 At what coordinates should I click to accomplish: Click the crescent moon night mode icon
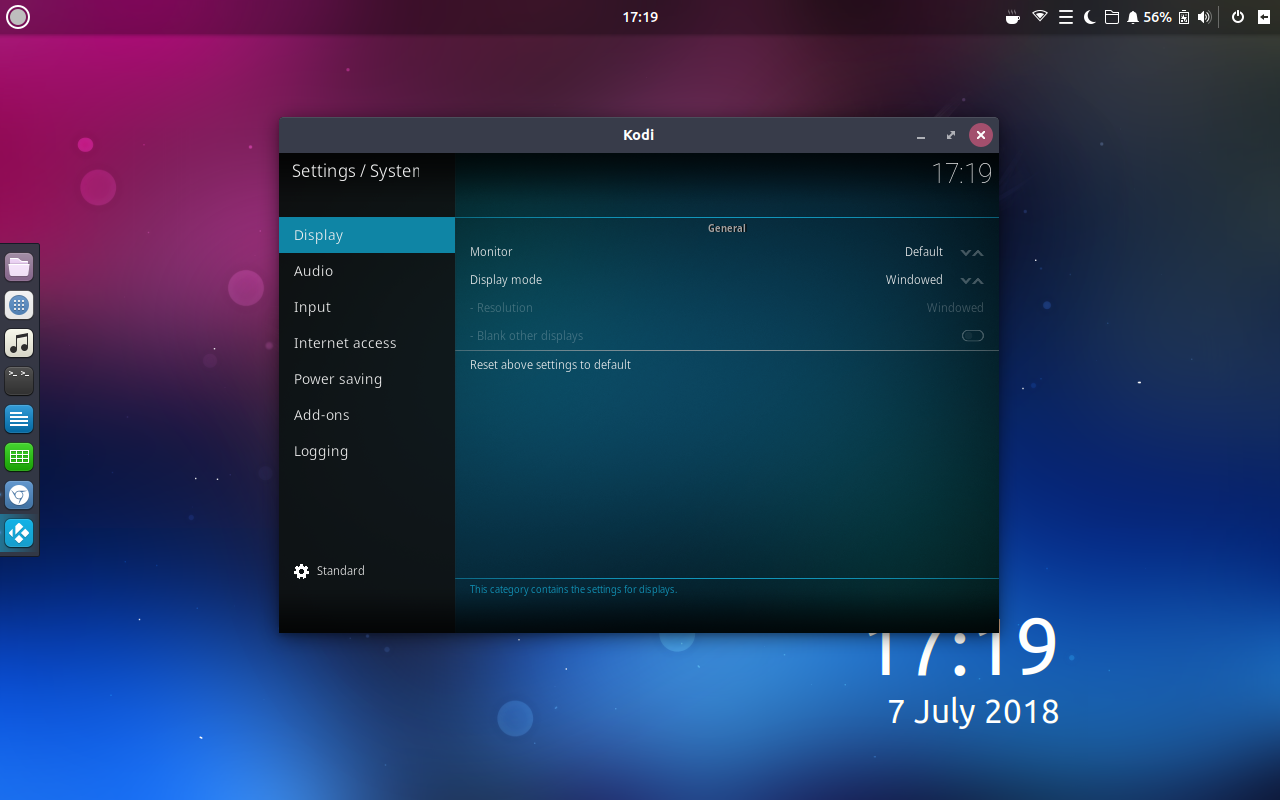(x=1089, y=17)
